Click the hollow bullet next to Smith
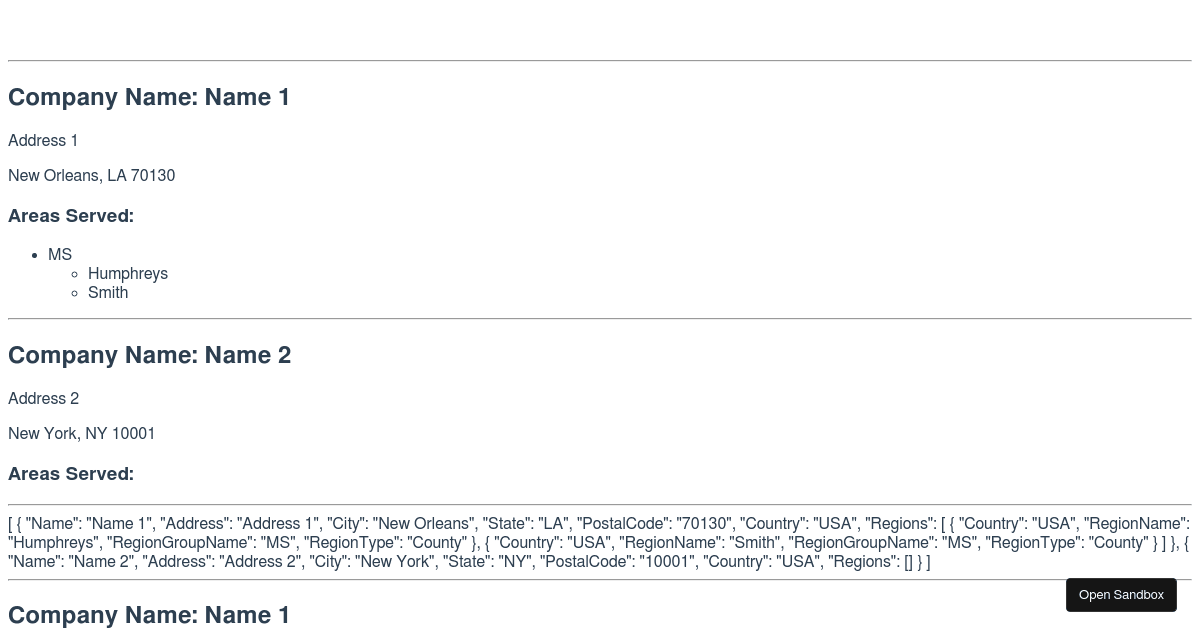Viewport: 1200px width, 630px height. click(x=75, y=293)
